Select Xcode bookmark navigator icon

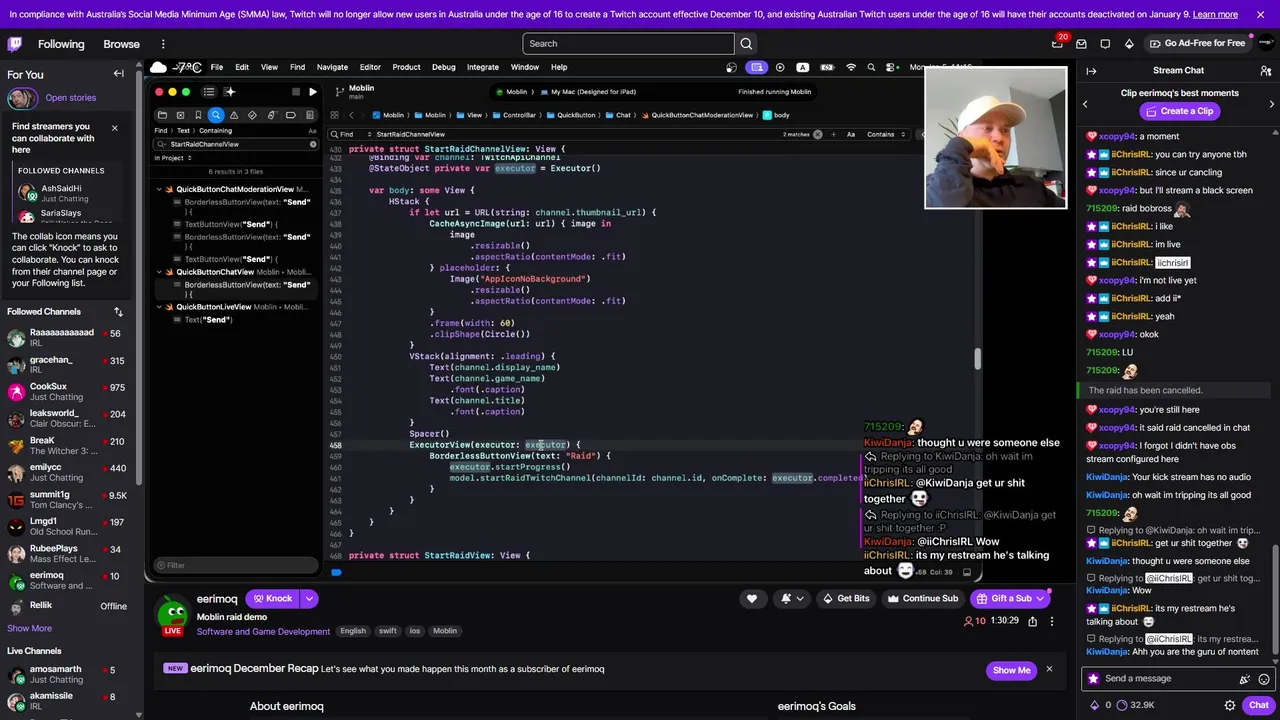(x=198, y=115)
